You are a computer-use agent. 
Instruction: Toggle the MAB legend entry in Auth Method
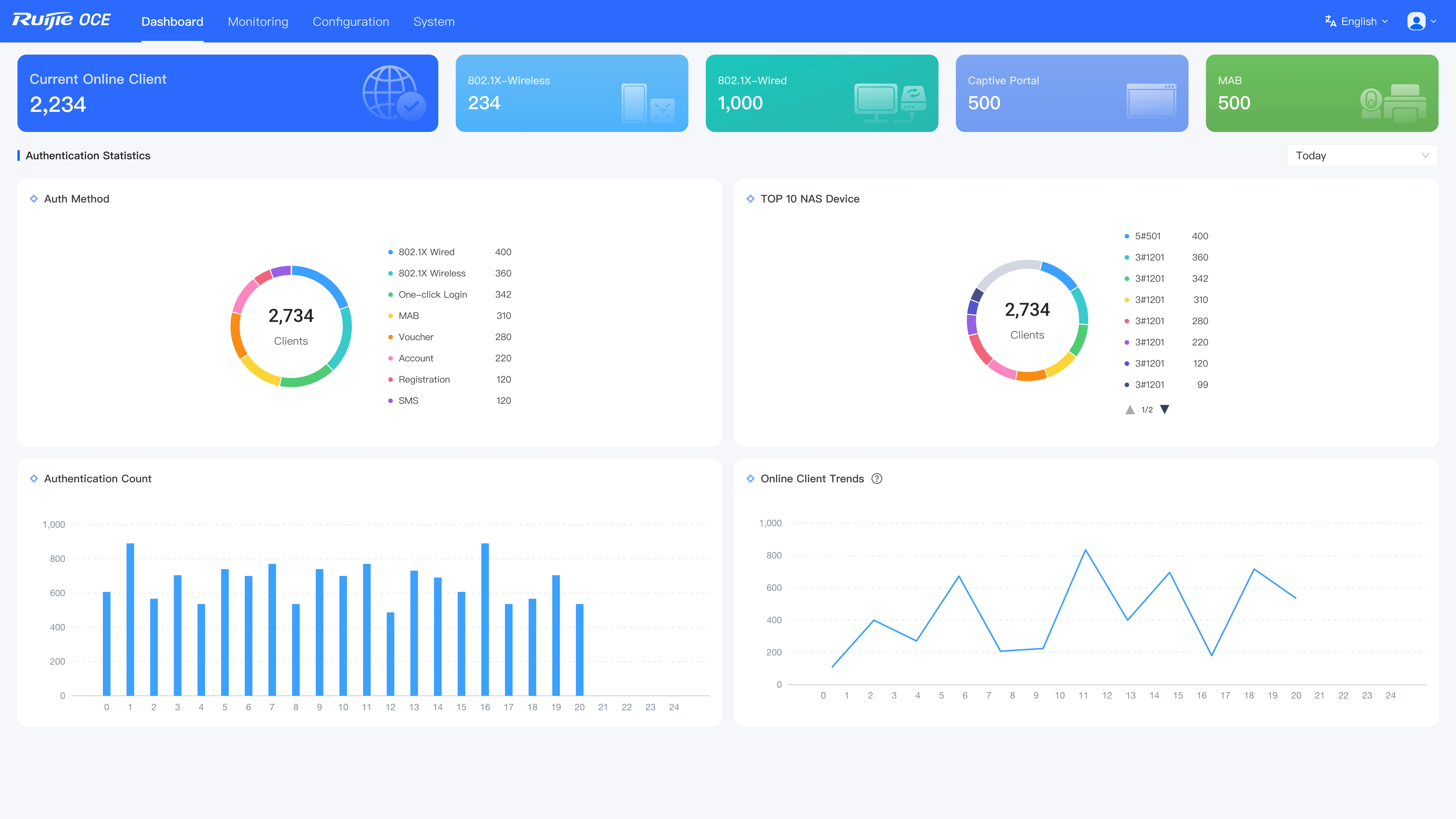click(449, 316)
